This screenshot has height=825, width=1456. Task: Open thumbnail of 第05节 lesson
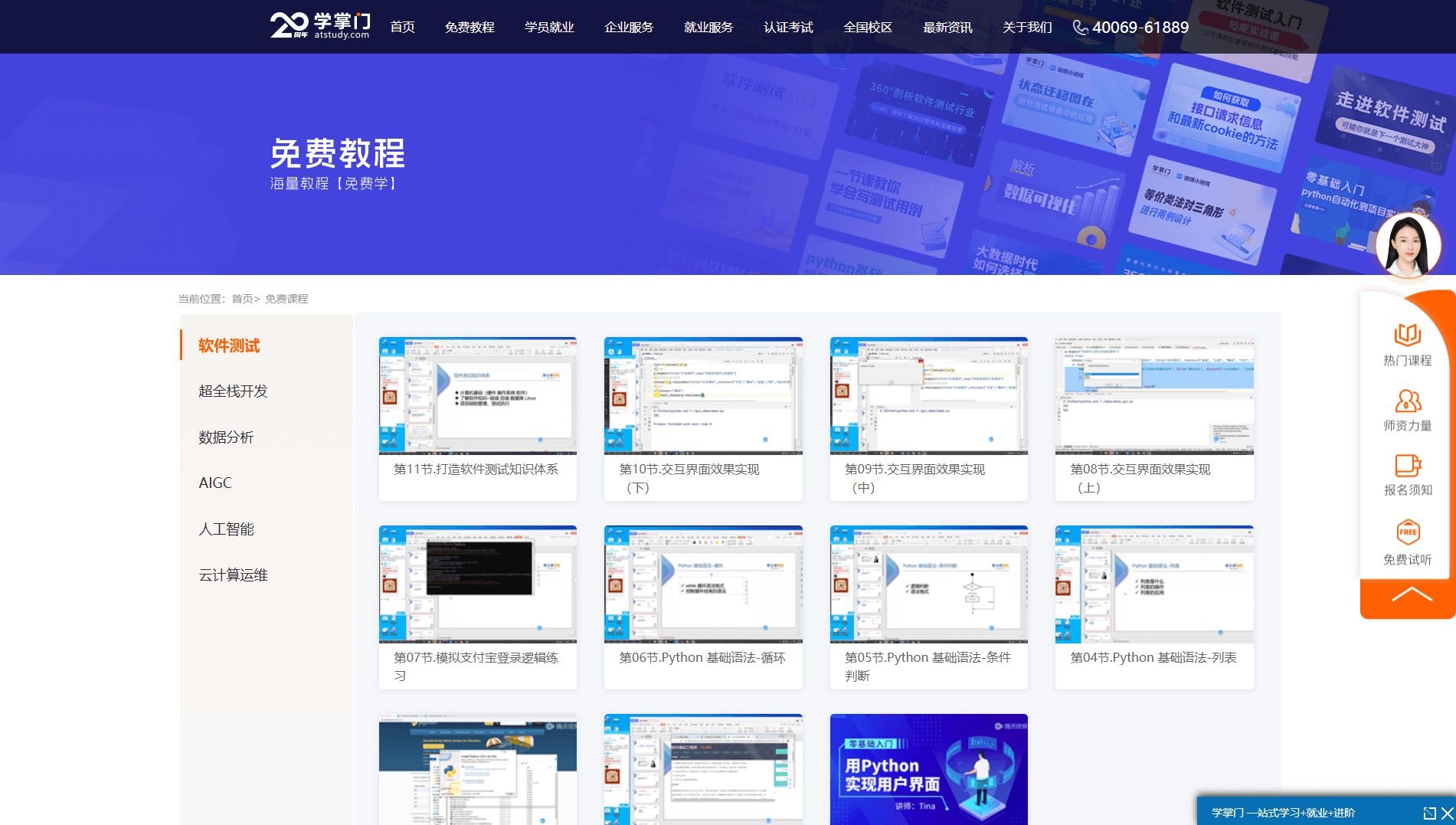[929, 584]
